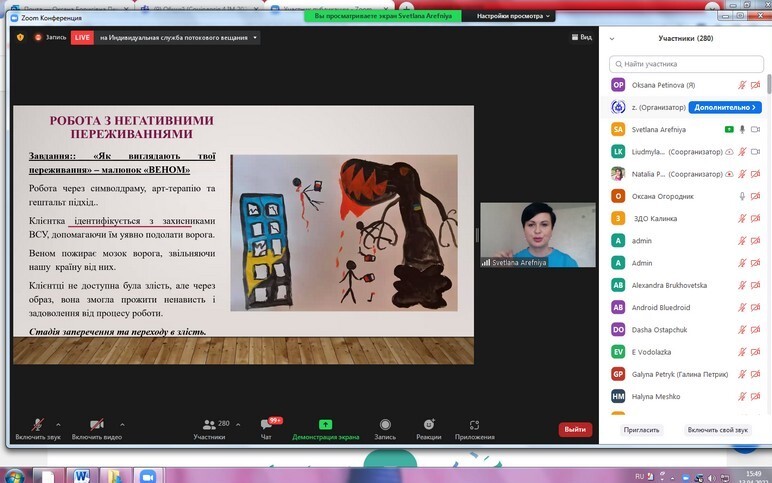Toggle the muted microphone for Halyna Meshko
This screenshot has height=483, width=772.
coord(742,396)
